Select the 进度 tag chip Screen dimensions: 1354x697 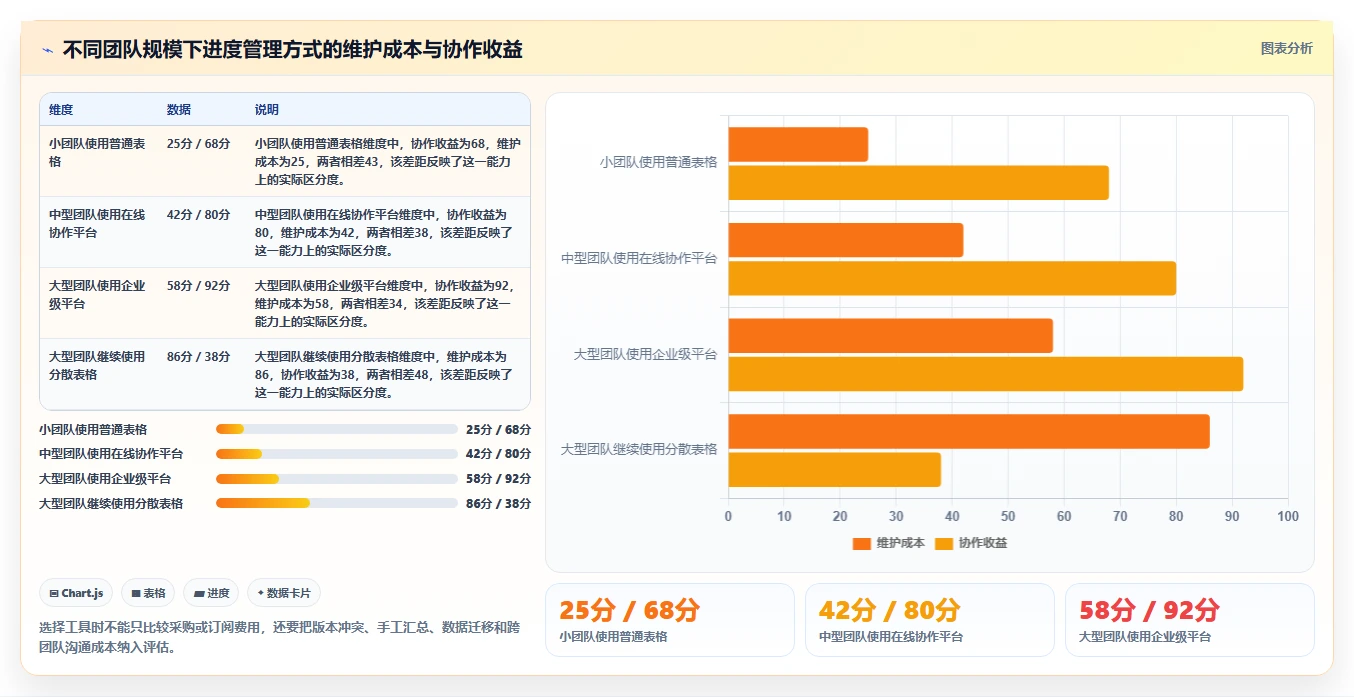click(212, 593)
